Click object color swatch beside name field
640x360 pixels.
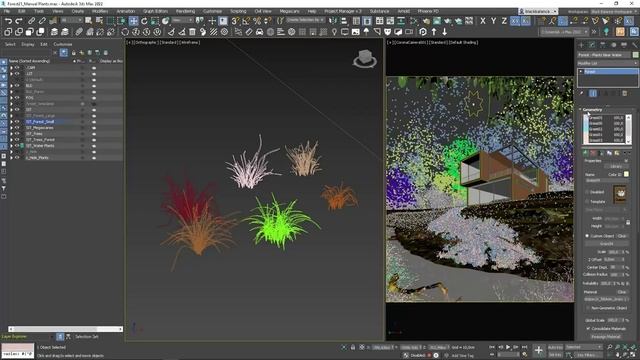[635, 55]
